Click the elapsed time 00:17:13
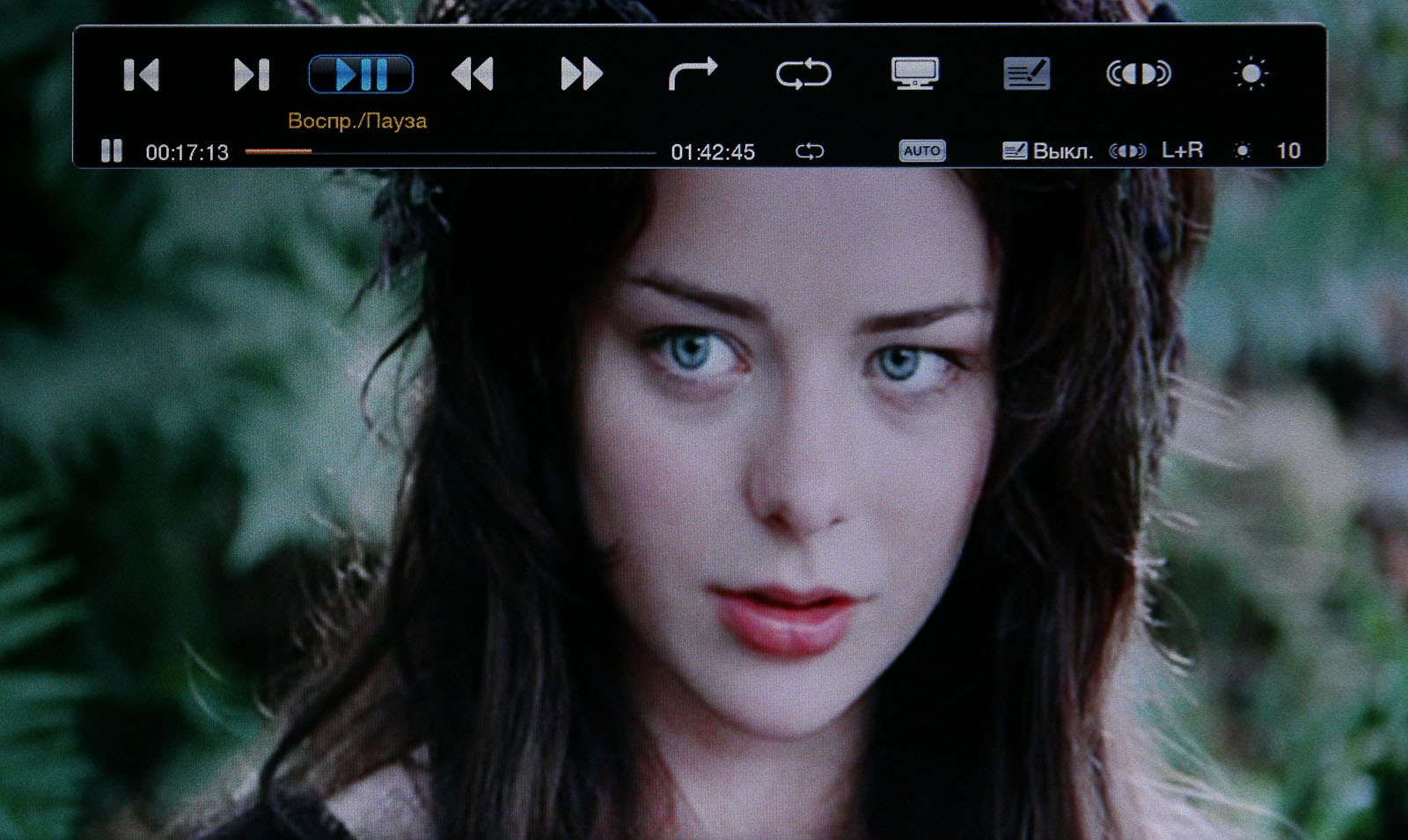The image size is (1408, 840). (187, 152)
